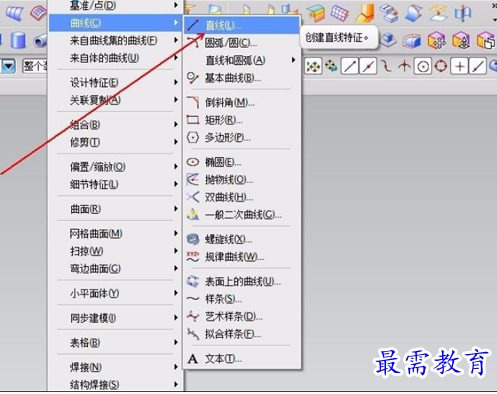Click the blue block with pink outline icon

click(x=413, y=41)
